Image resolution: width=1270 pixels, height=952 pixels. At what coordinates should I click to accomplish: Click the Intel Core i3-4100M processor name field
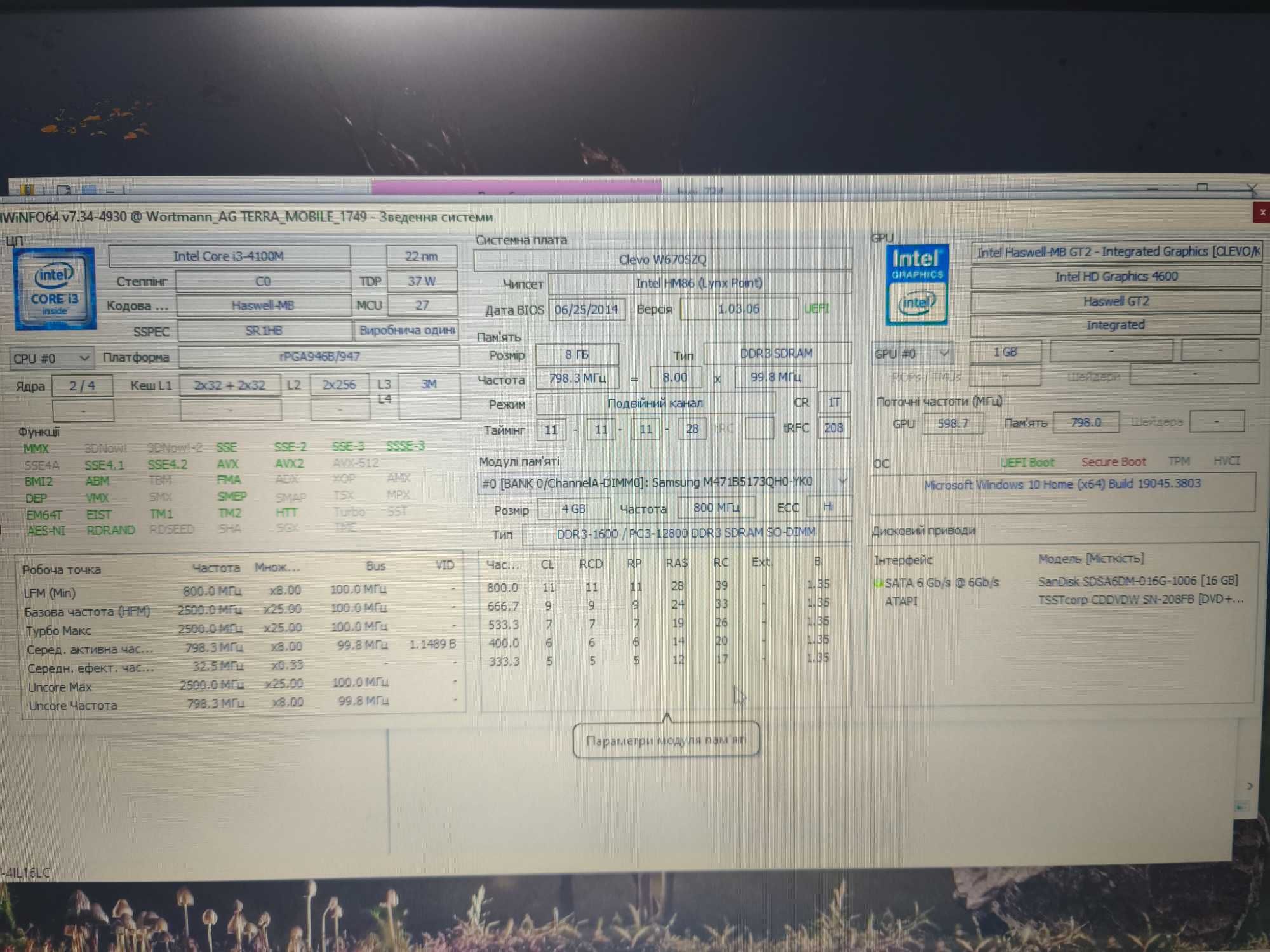point(229,256)
